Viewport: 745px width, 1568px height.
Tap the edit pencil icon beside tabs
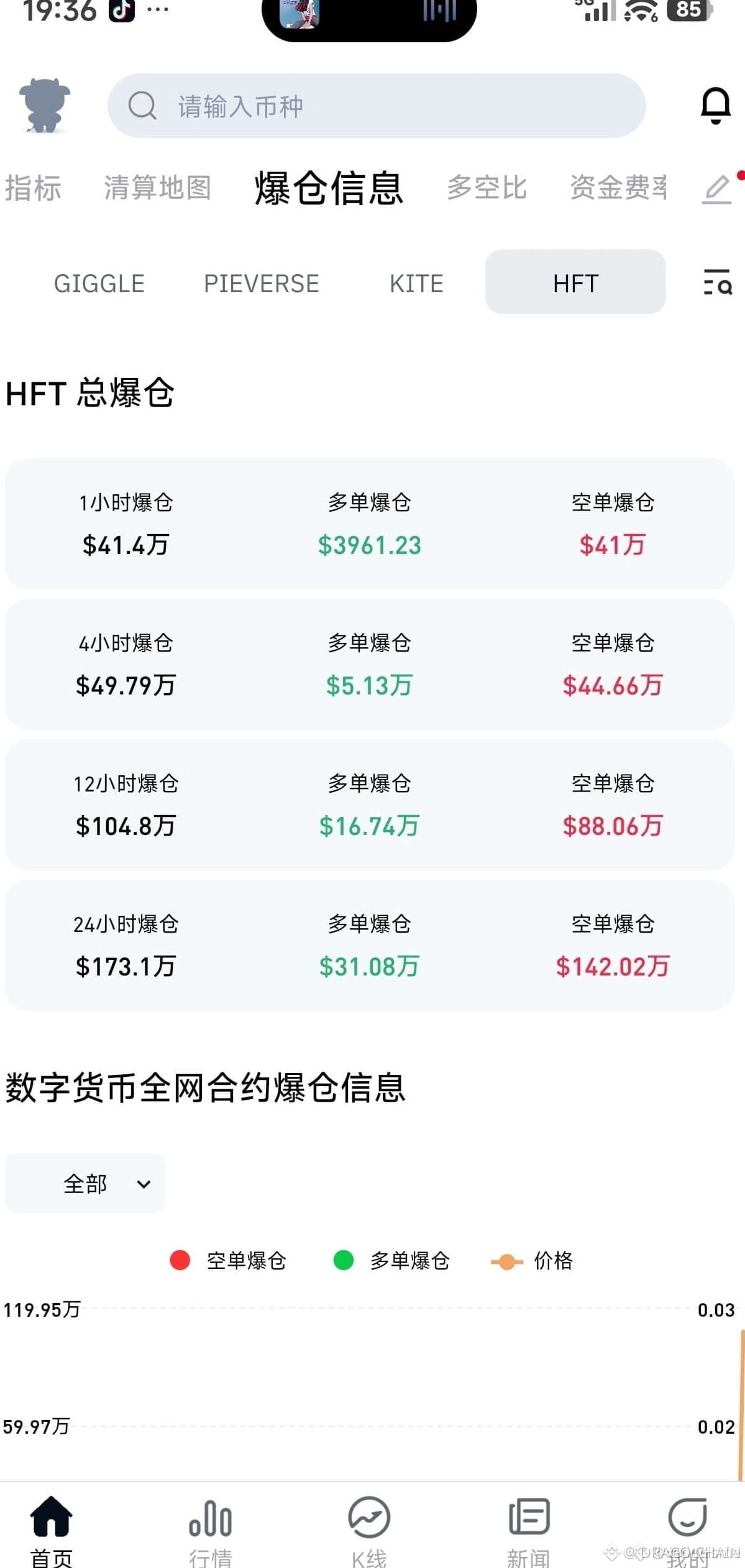pyautogui.click(x=716, y=189)
